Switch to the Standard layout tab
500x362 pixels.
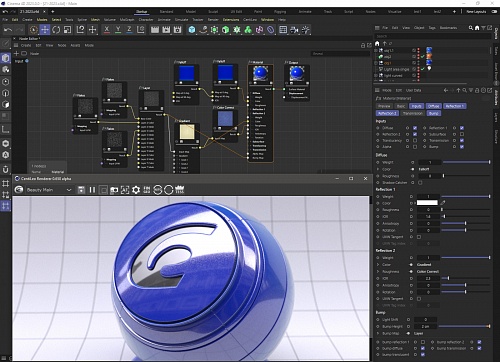click(166, 12)
